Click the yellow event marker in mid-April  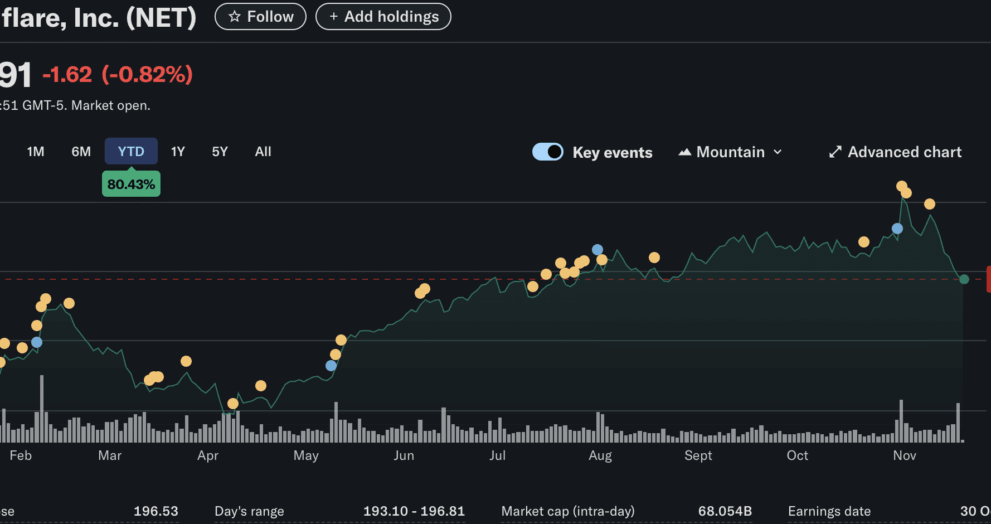[x=261, y=385]
